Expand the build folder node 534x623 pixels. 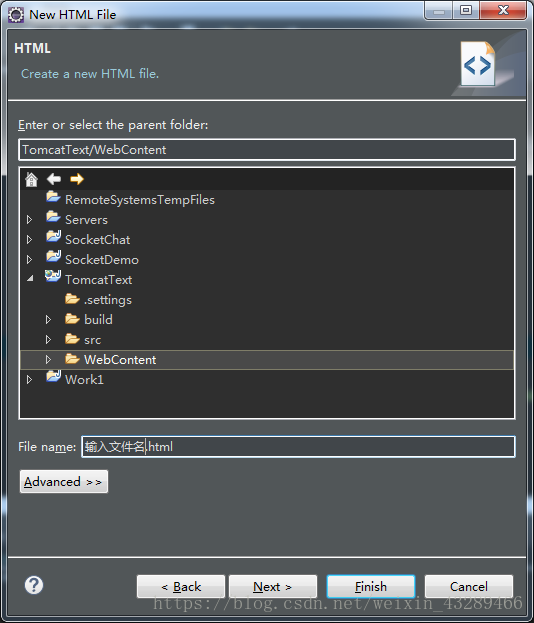[48, 319]
